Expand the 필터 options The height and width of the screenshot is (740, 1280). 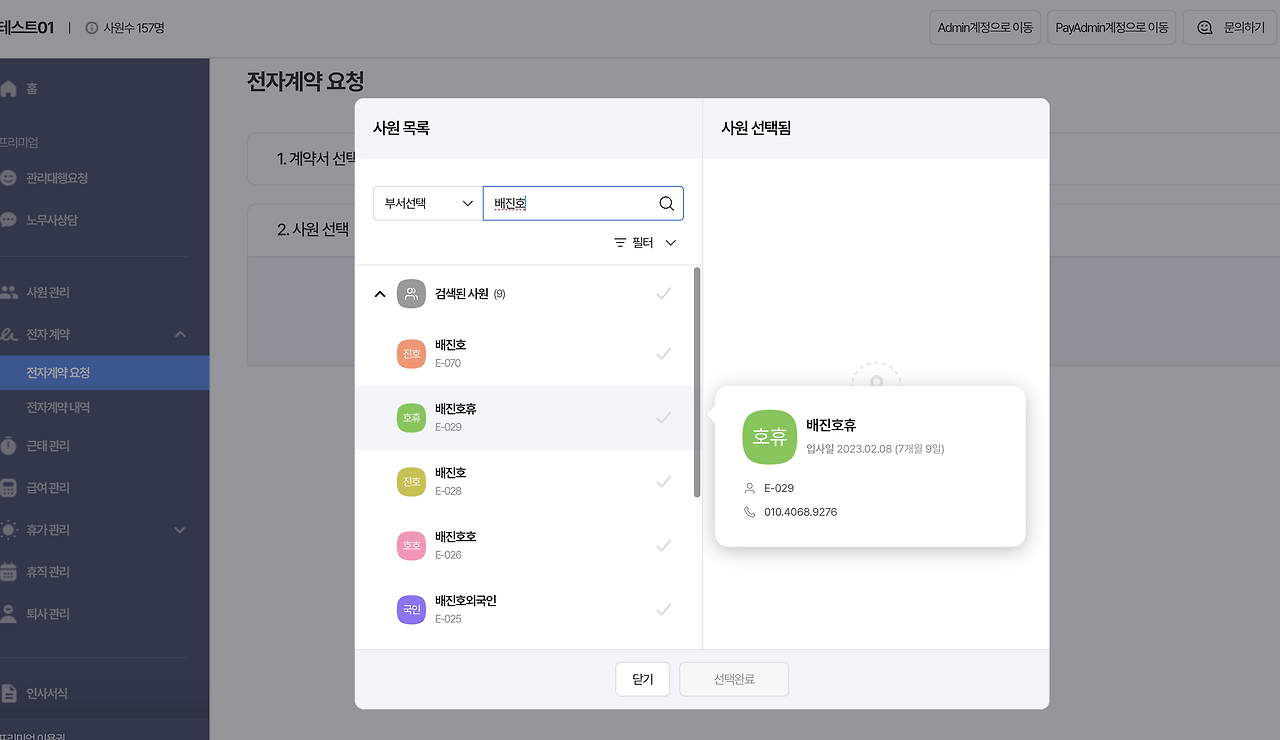(x=645, y=242)
